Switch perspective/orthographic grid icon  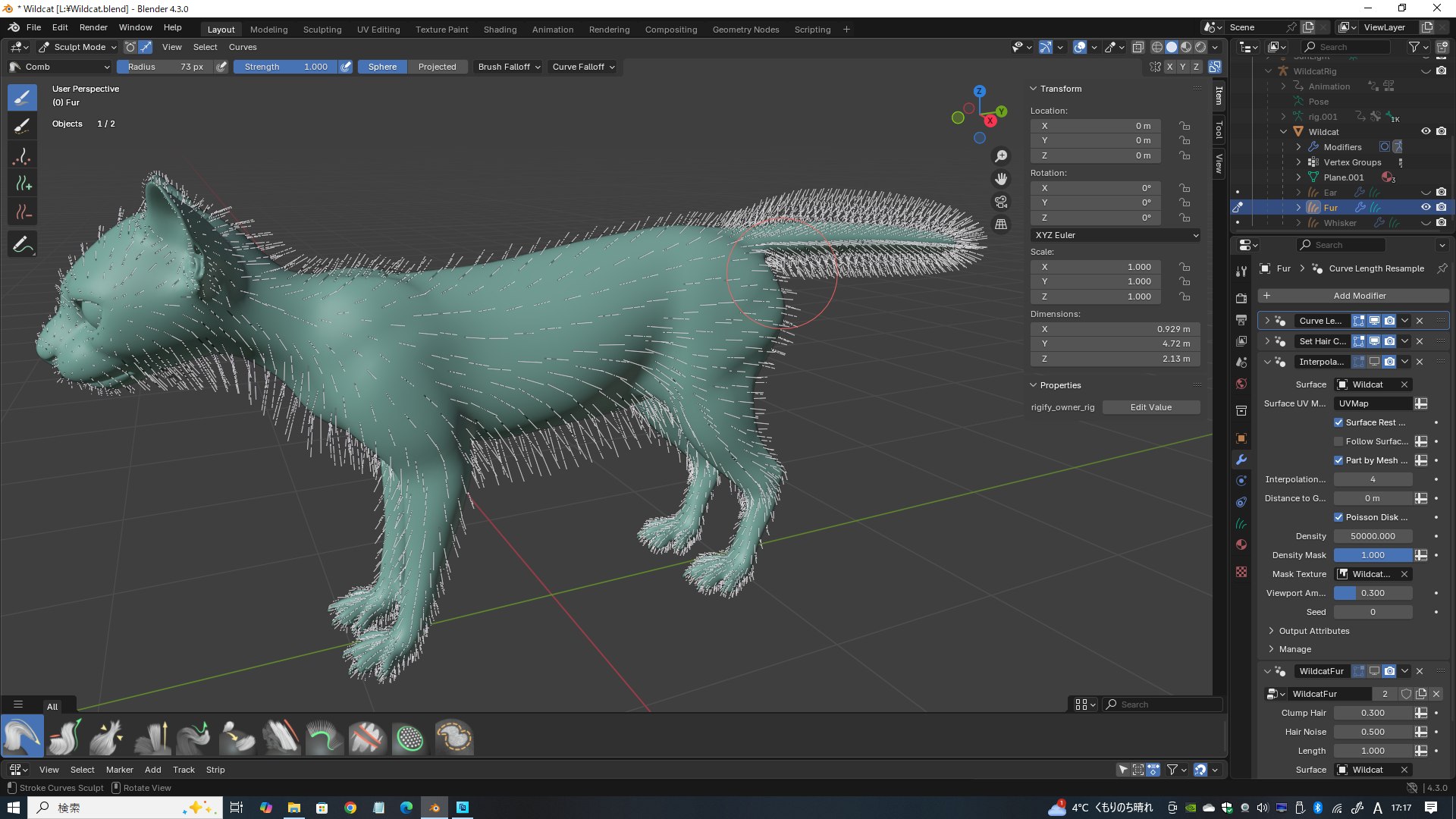[x=1001, y=224]
